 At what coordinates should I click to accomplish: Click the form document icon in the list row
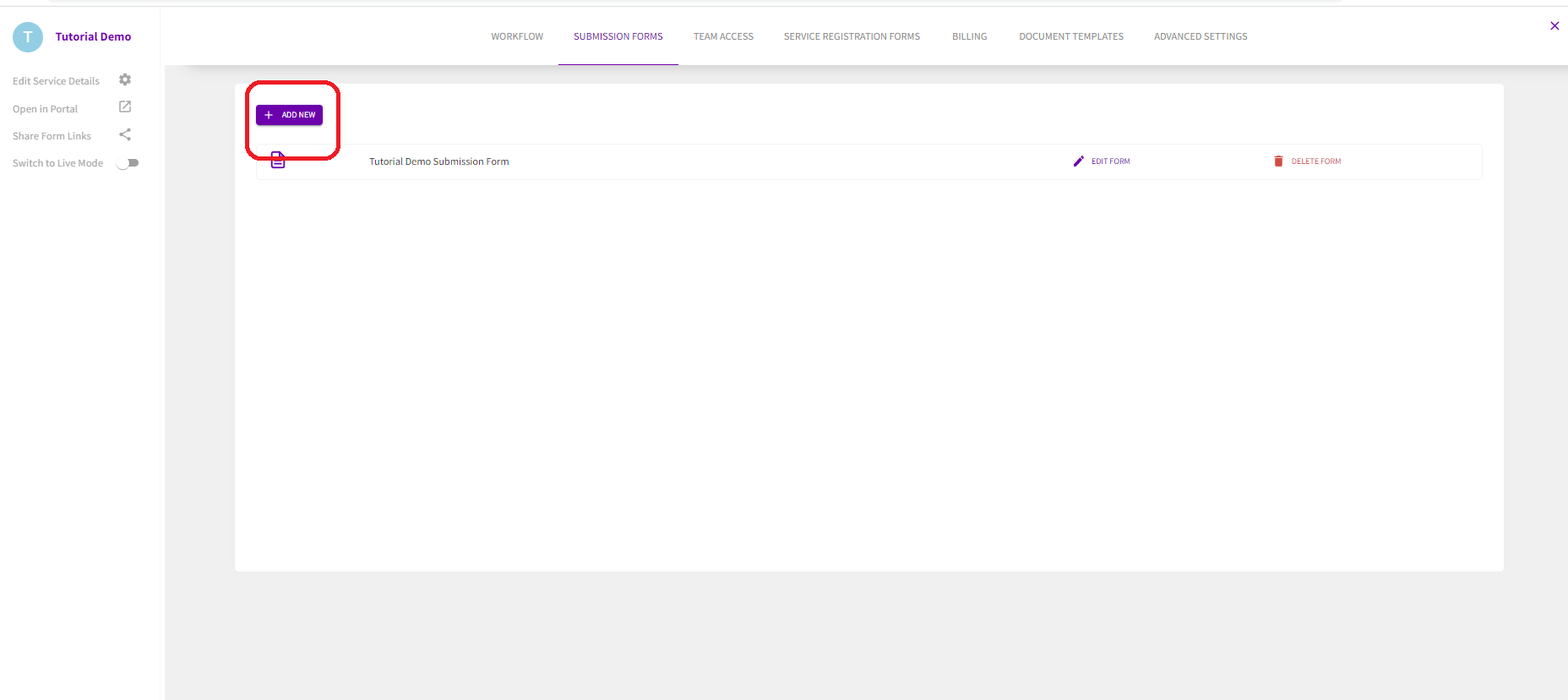[278, 161]
